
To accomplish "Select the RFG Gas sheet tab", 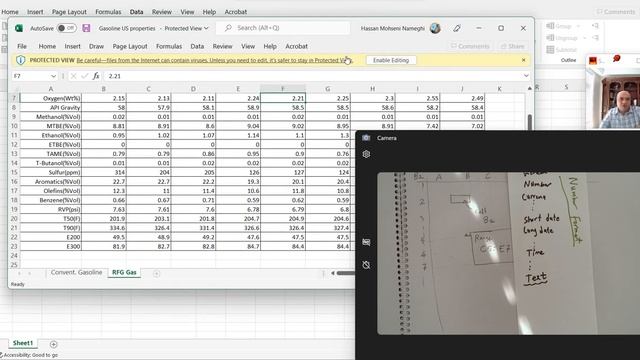I will click(x=124, y=272).
